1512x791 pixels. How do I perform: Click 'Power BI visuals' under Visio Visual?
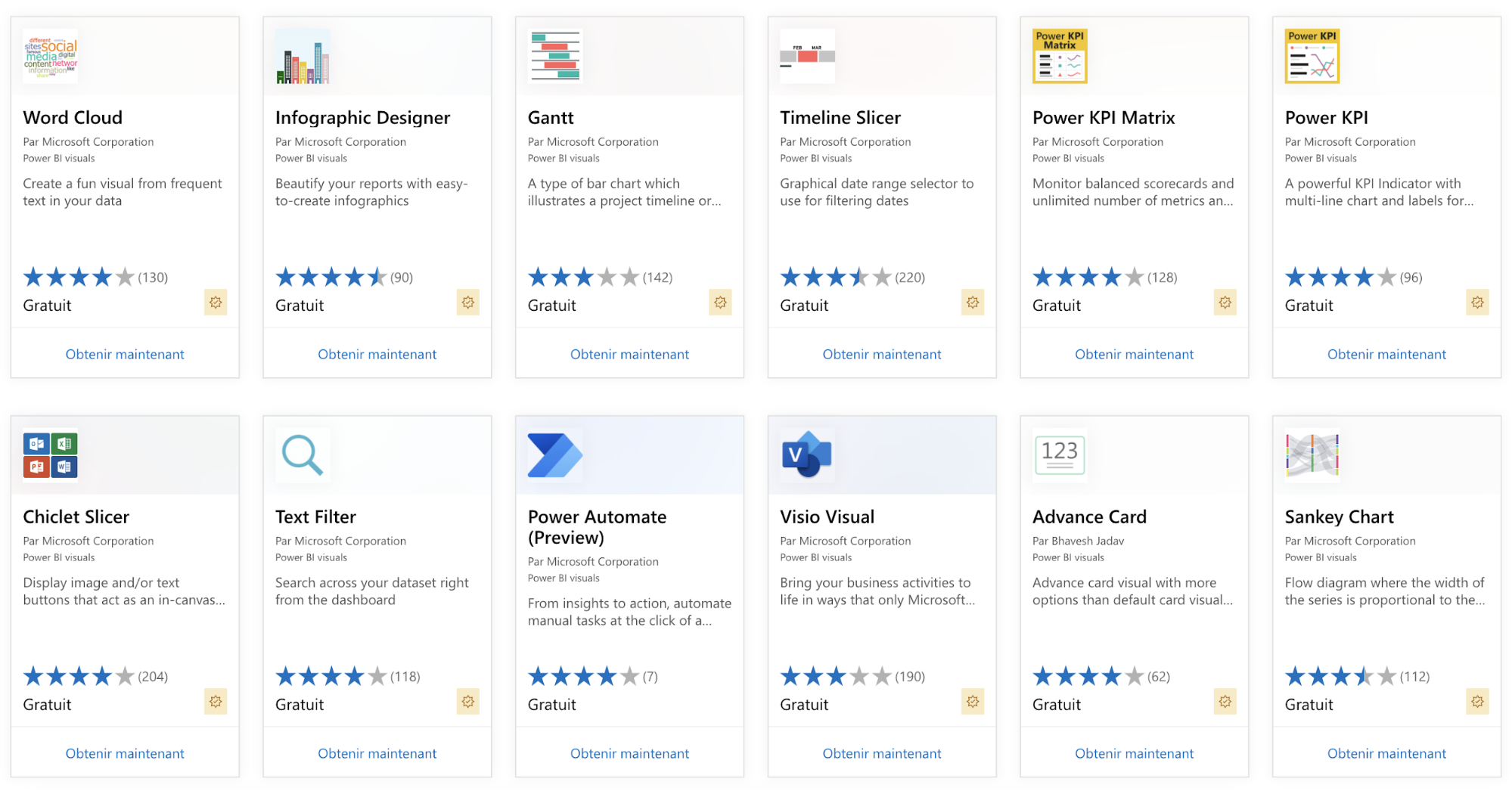click(x=816, y=557)
